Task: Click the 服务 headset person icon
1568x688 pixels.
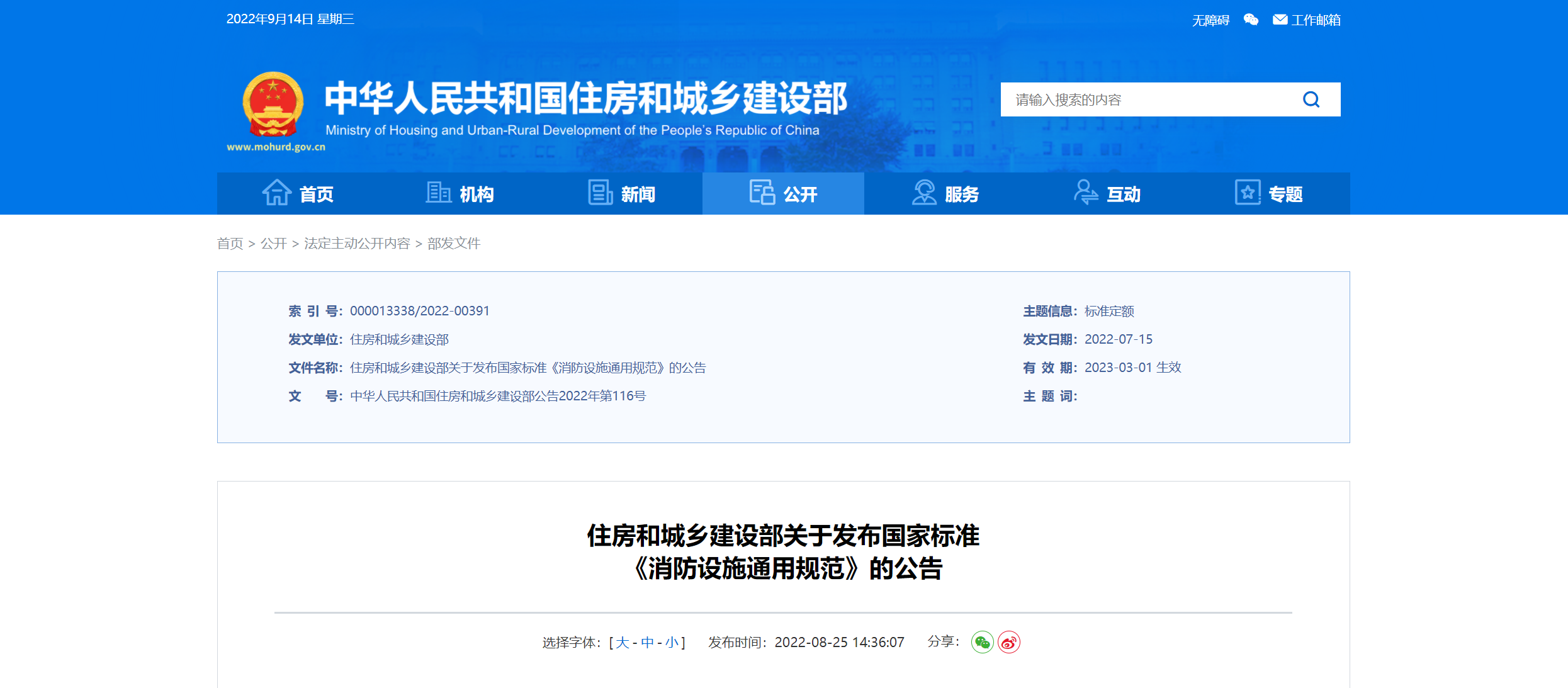Action: coord(924,193)
